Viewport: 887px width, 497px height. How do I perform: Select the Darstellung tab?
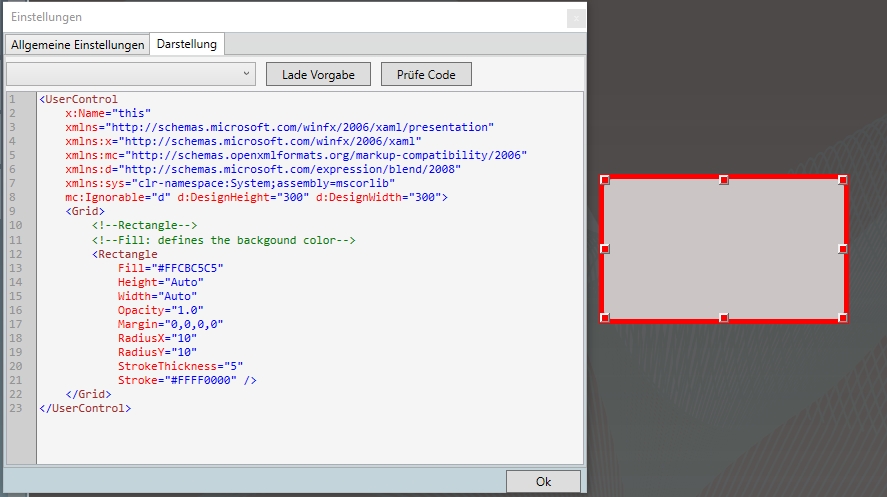(x=187, y=45)
